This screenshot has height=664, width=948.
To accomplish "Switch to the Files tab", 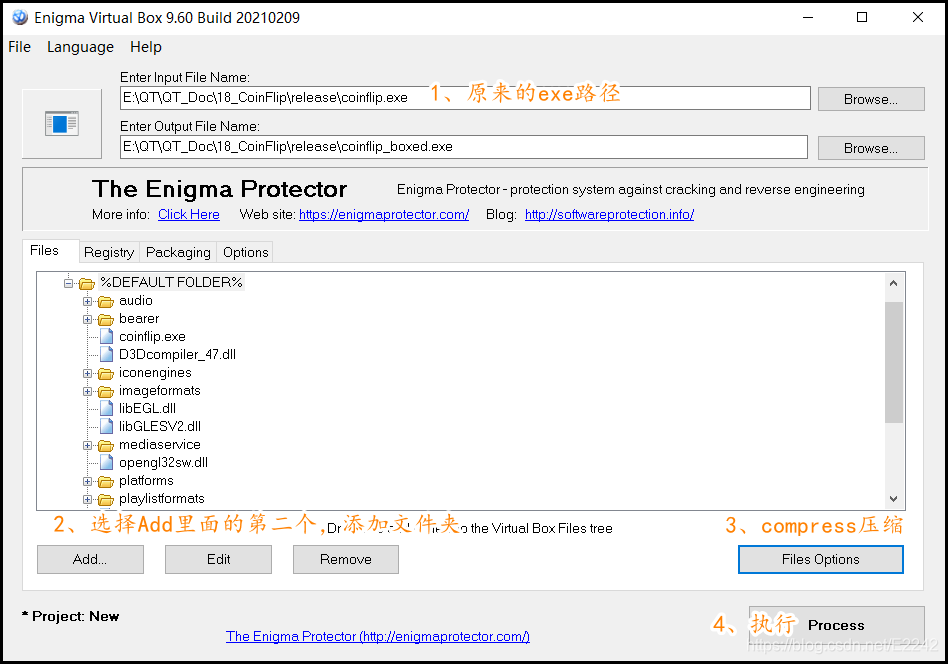I will pos(51,251).
